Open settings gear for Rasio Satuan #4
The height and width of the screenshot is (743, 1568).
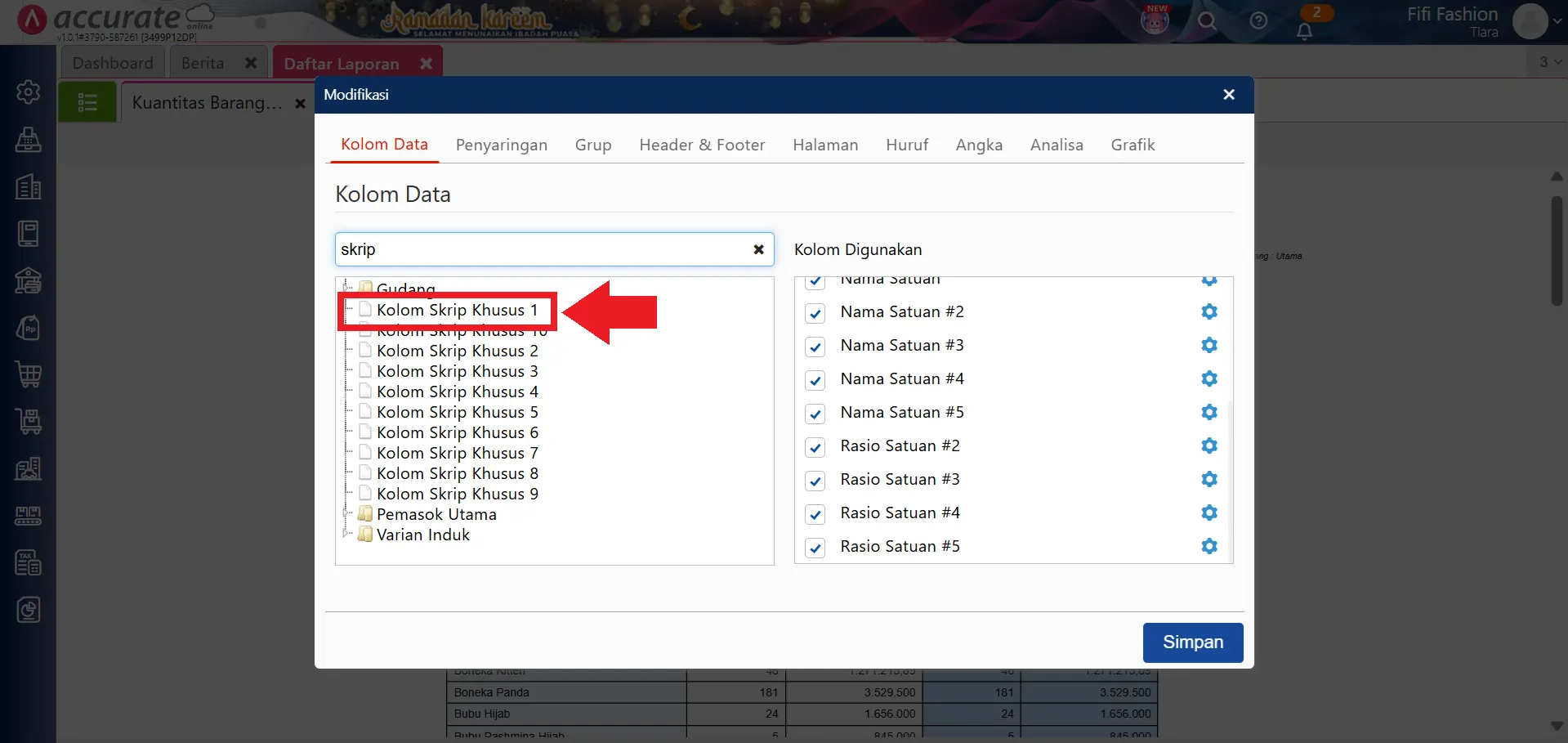tap(1208, 512)
